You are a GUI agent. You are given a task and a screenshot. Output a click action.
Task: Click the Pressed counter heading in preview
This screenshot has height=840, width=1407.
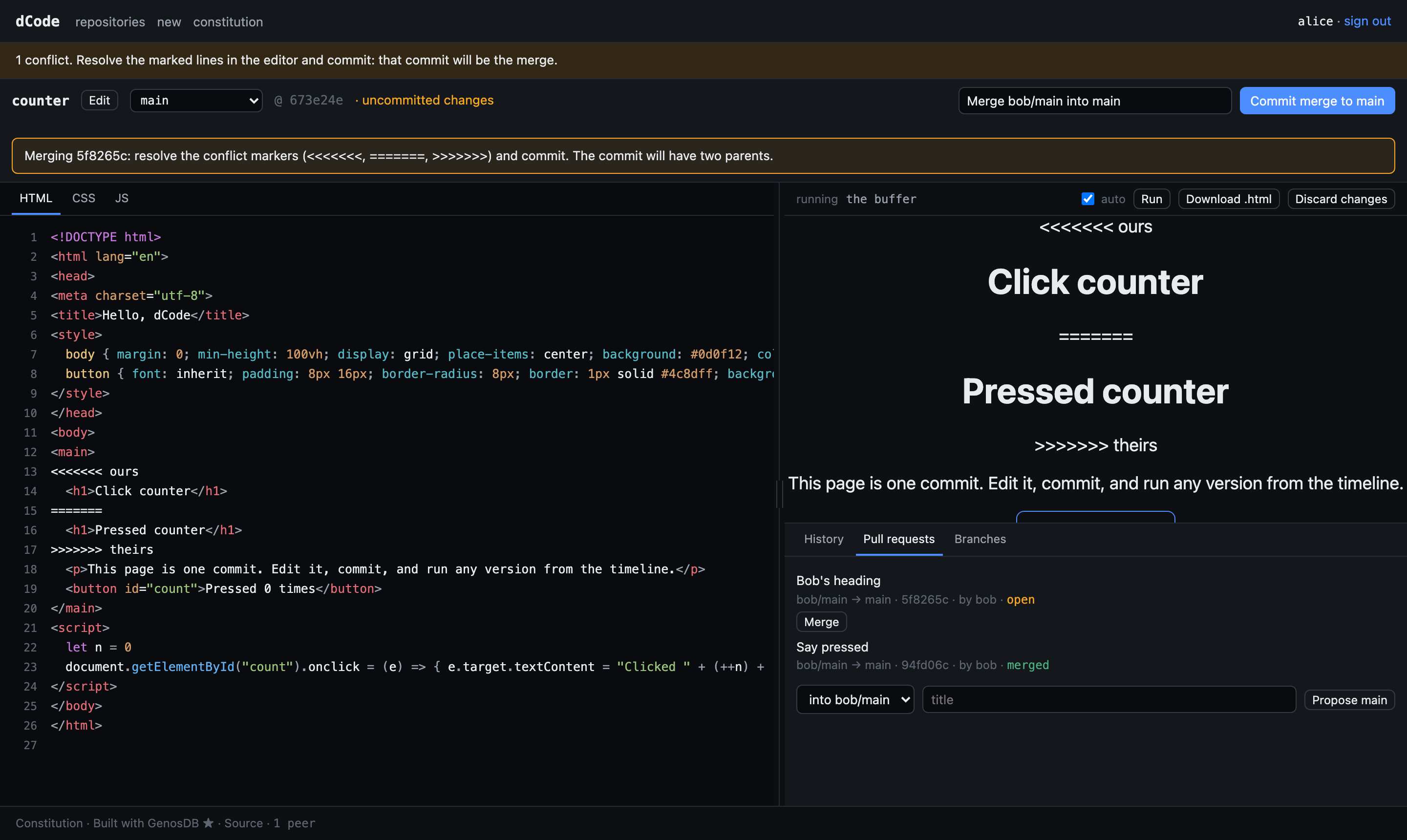pyautogui.click(x=1095, y=391)
